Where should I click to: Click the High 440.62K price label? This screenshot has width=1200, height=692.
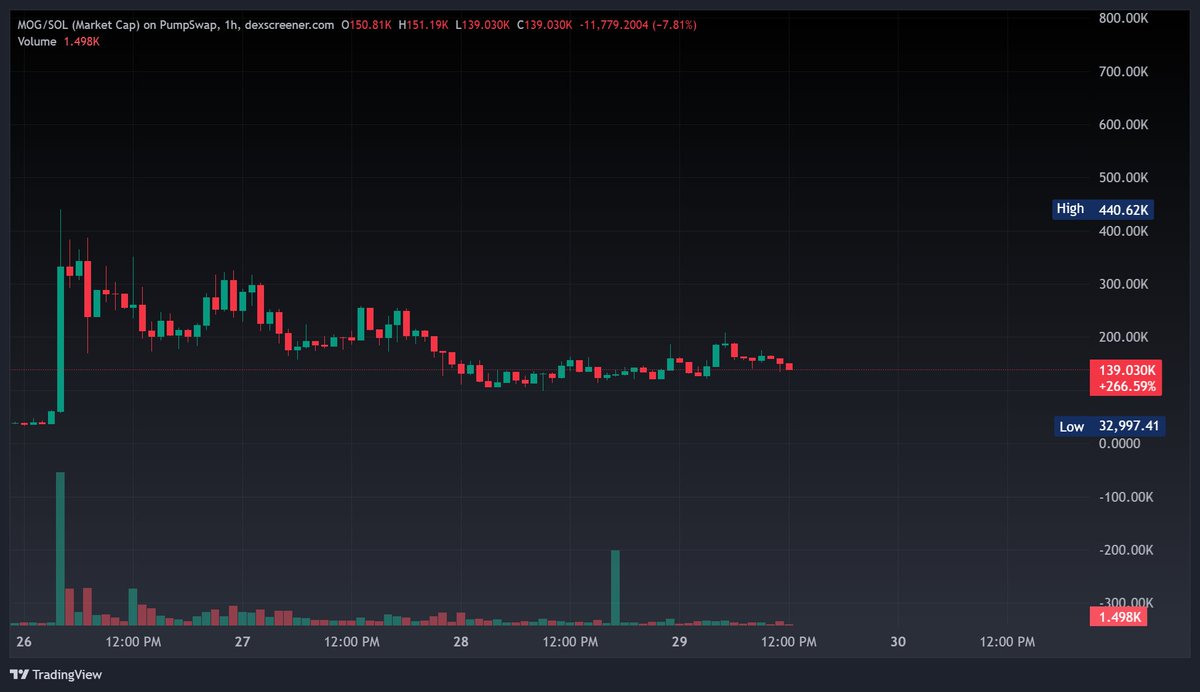tap(1104, 208)
